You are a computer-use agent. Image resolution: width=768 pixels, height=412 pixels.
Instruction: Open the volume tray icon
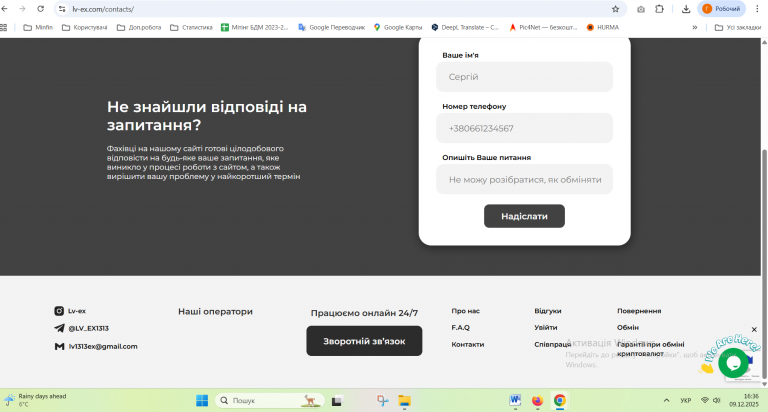717,400
